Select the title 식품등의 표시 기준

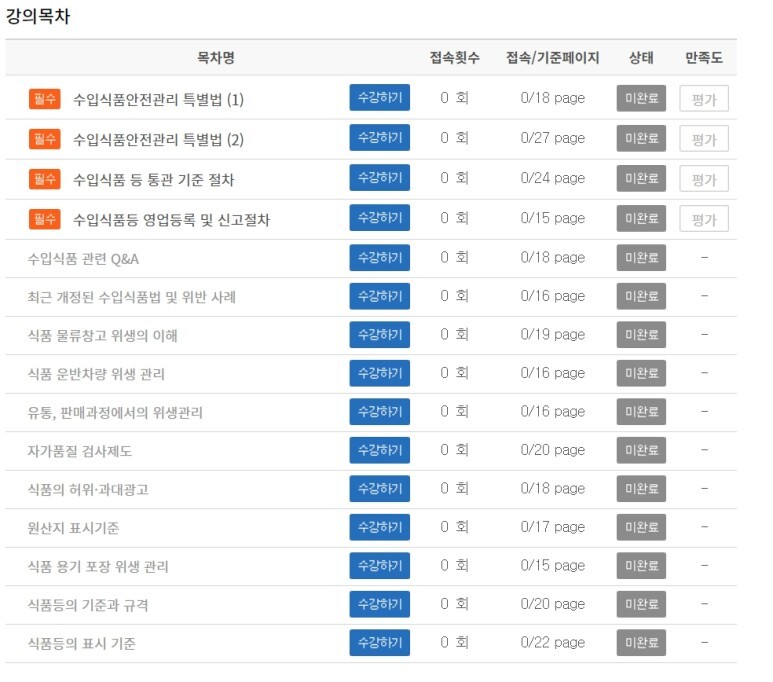[81, 643]
